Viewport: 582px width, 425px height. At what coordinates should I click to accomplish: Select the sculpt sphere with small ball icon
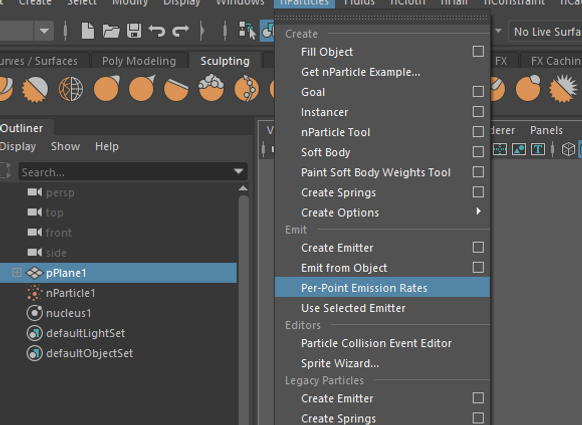click(x=528, y=88)
